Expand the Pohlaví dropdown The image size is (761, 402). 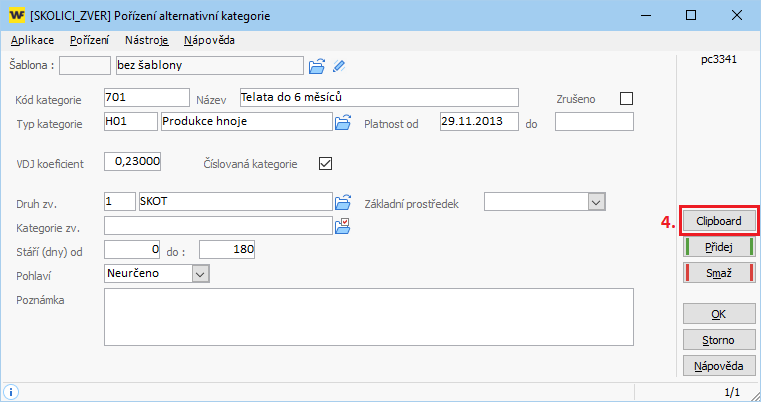(199, 273)
